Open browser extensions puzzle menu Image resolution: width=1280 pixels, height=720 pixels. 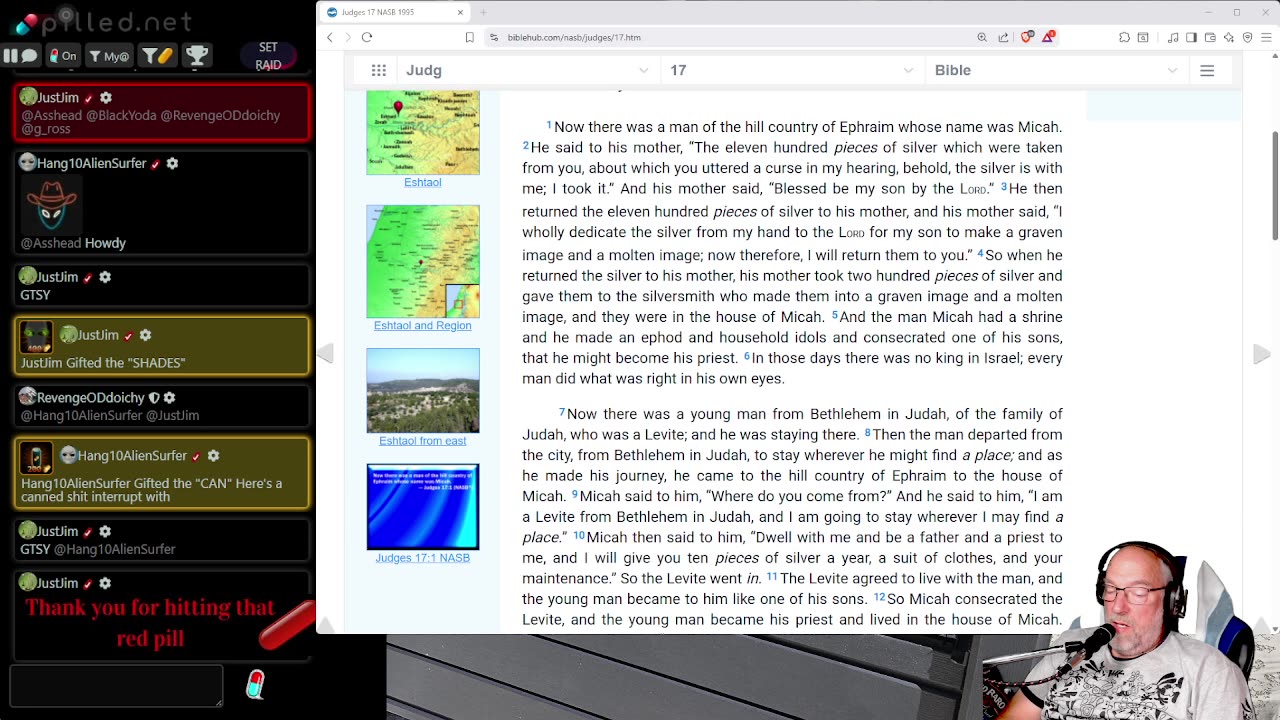pos(1124,37)
